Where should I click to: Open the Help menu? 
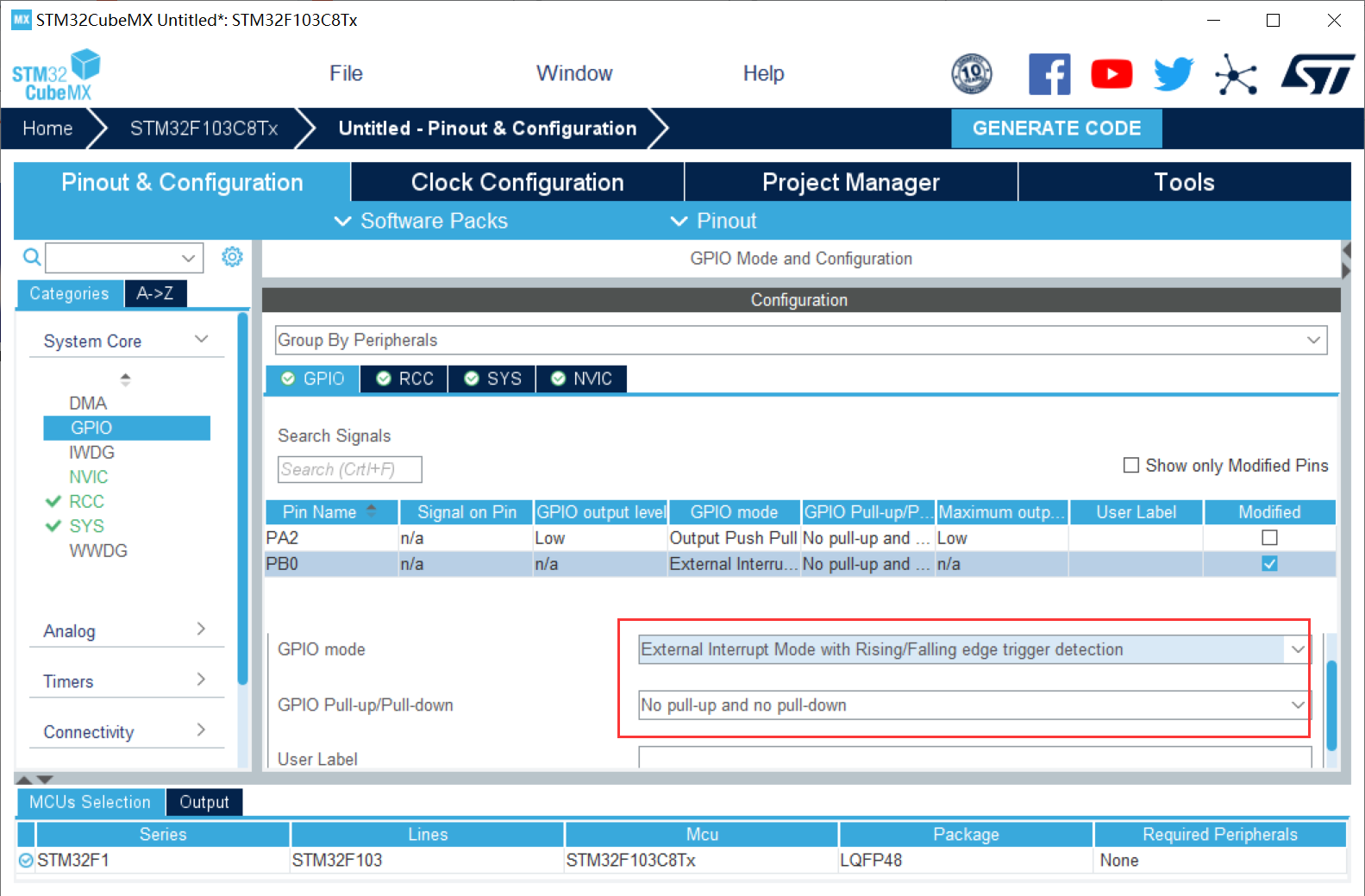tap(763, 73)
